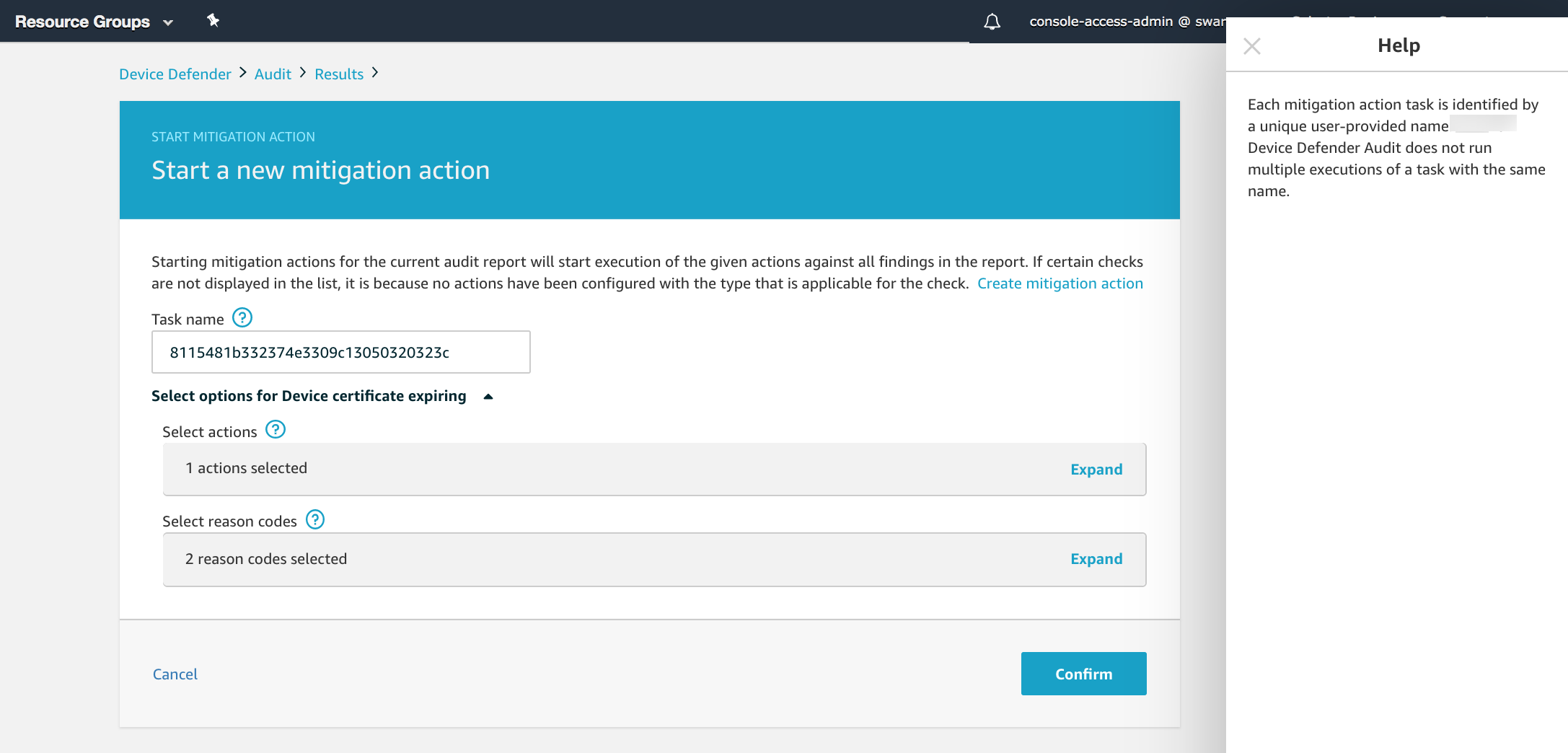Click Resource Groups in the menu bar
1568x753 pixels.
(82, 22)
